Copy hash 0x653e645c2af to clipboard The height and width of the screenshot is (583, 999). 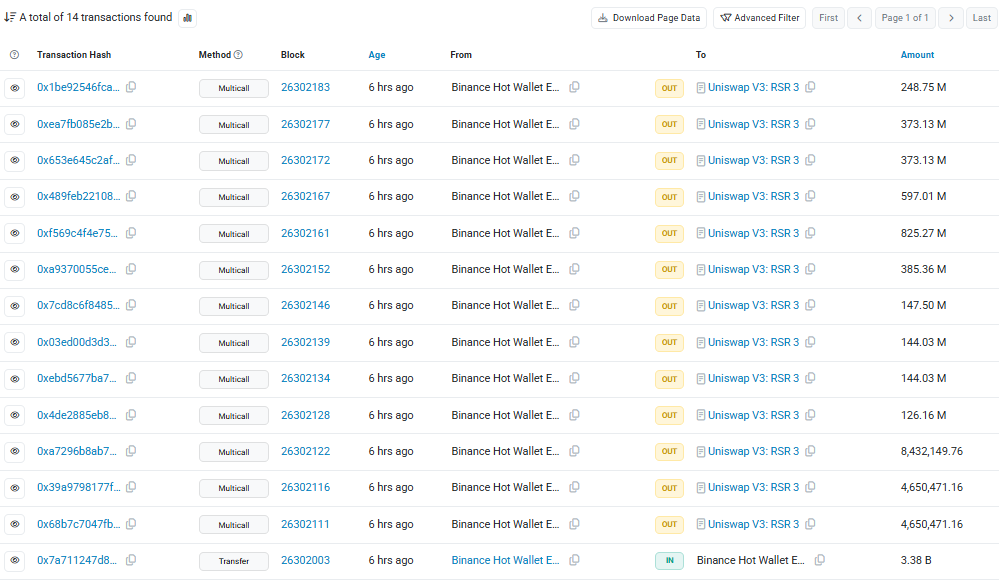(131, 160)
